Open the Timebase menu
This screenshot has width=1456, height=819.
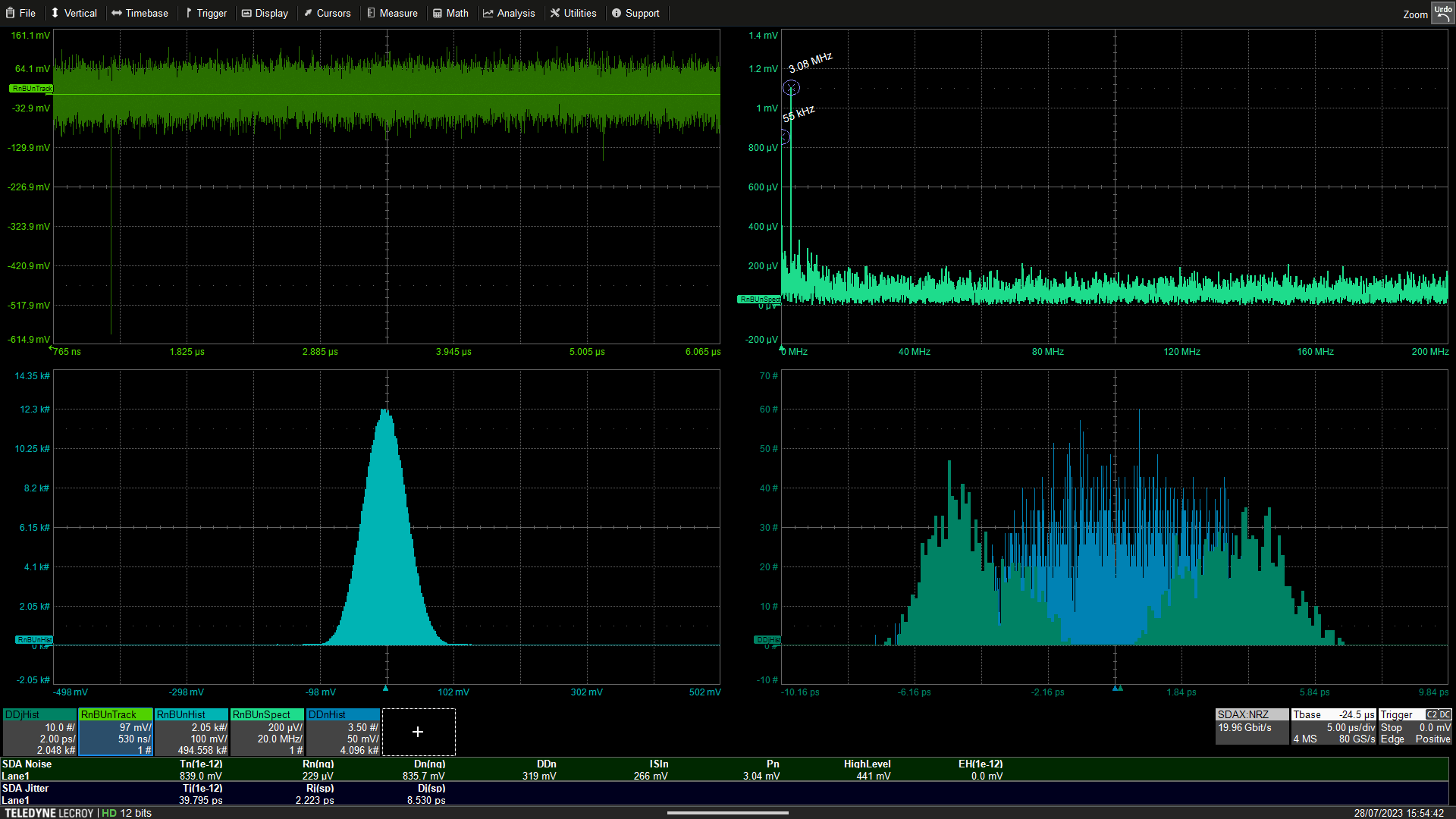point(140,13)
